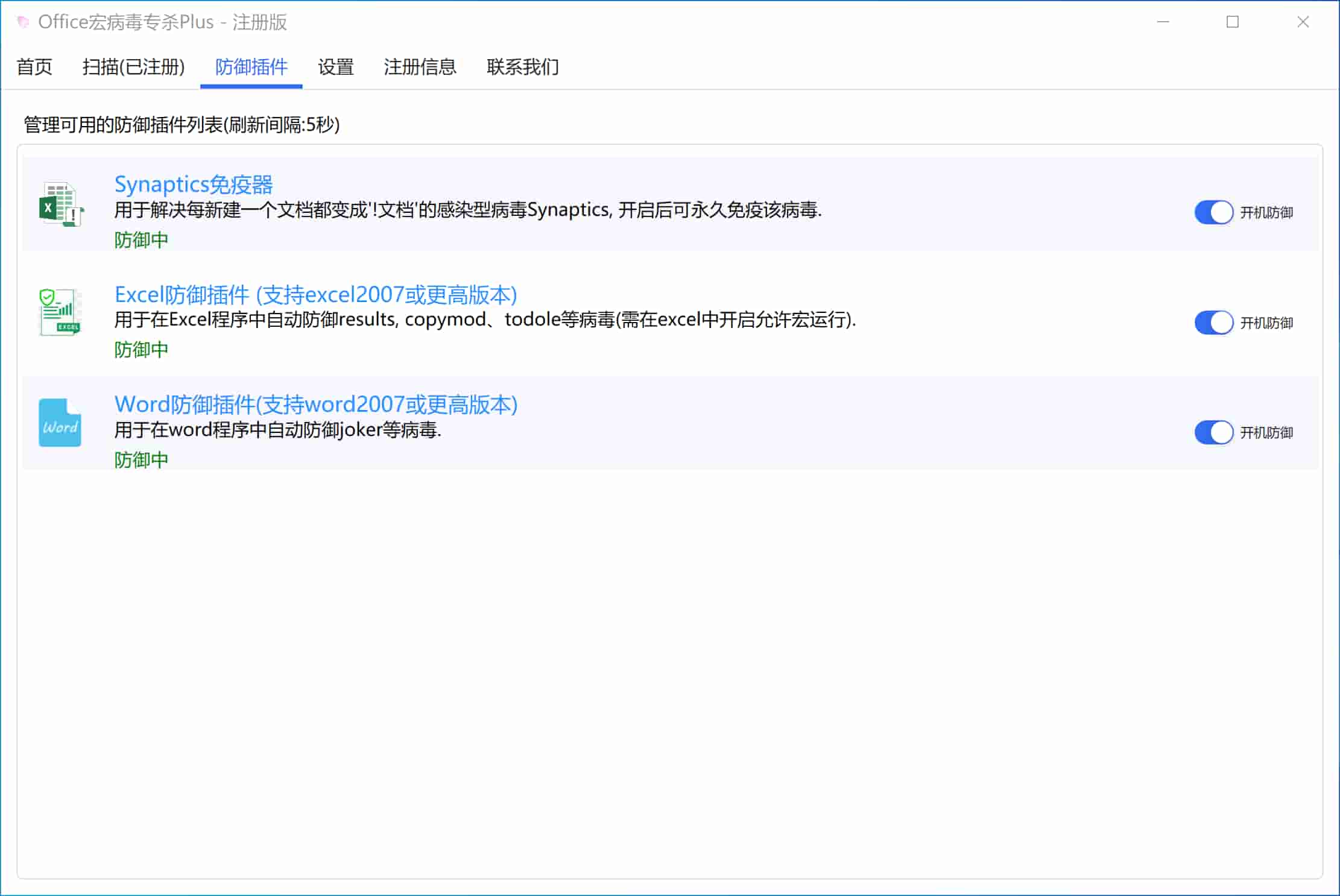Click the Synaptics immunizer Excel warning icon

pyautogui.click(x=61, y=205)
